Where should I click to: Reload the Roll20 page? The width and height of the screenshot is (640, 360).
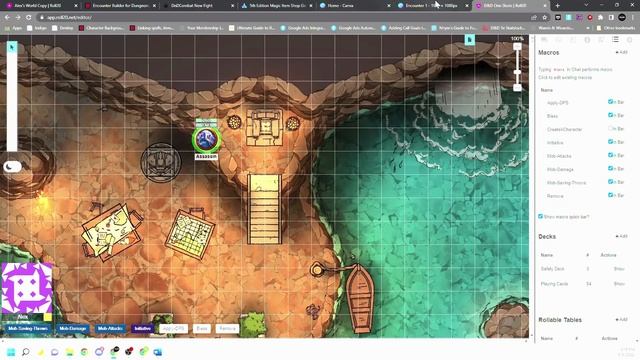[x=29, y=18]
